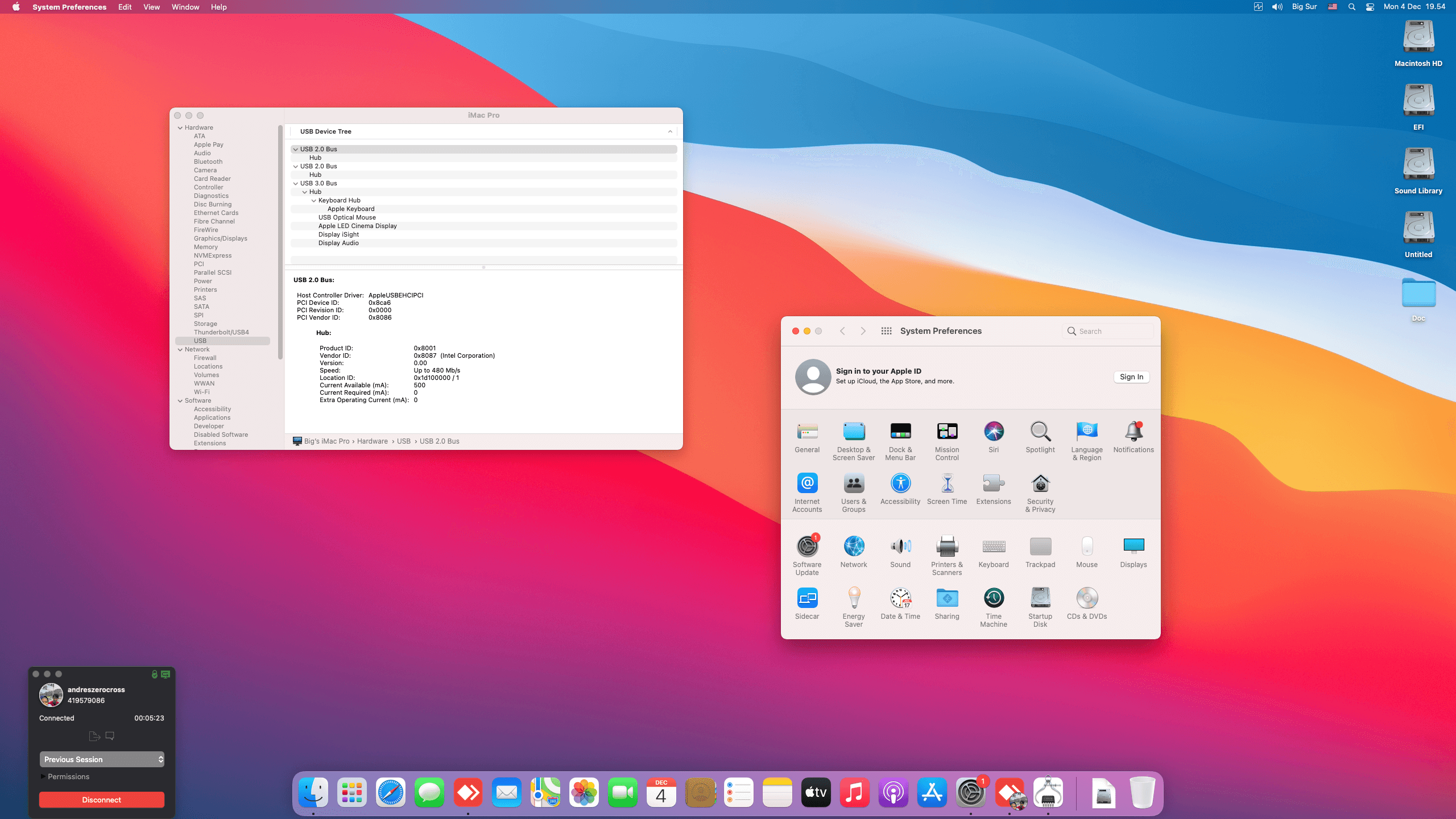Open Keyboard preferences pane
Viewport: 1456px width, 819px height.
pyautogui.click(x=994, y=552)
